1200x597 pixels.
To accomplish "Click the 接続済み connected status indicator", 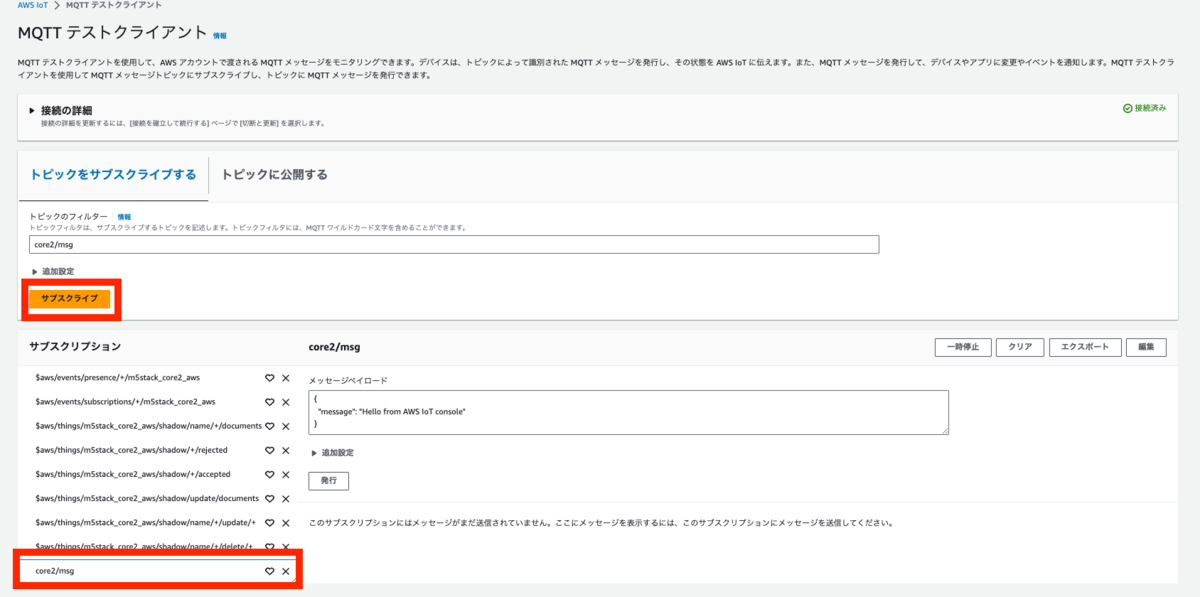I will 1144,108.
